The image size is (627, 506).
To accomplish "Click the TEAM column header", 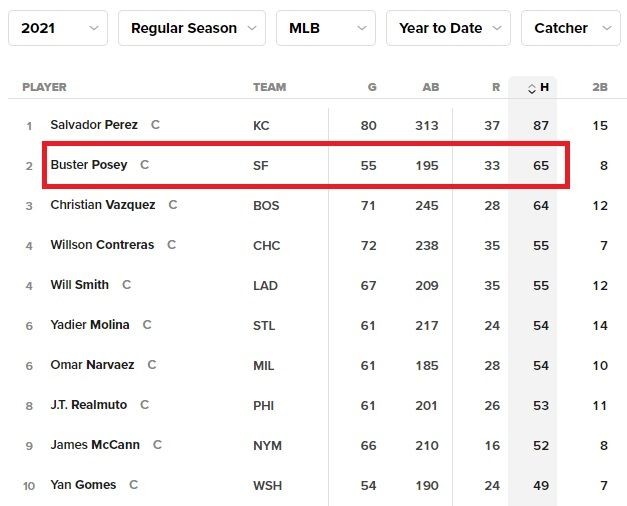I will click(269, 87).
